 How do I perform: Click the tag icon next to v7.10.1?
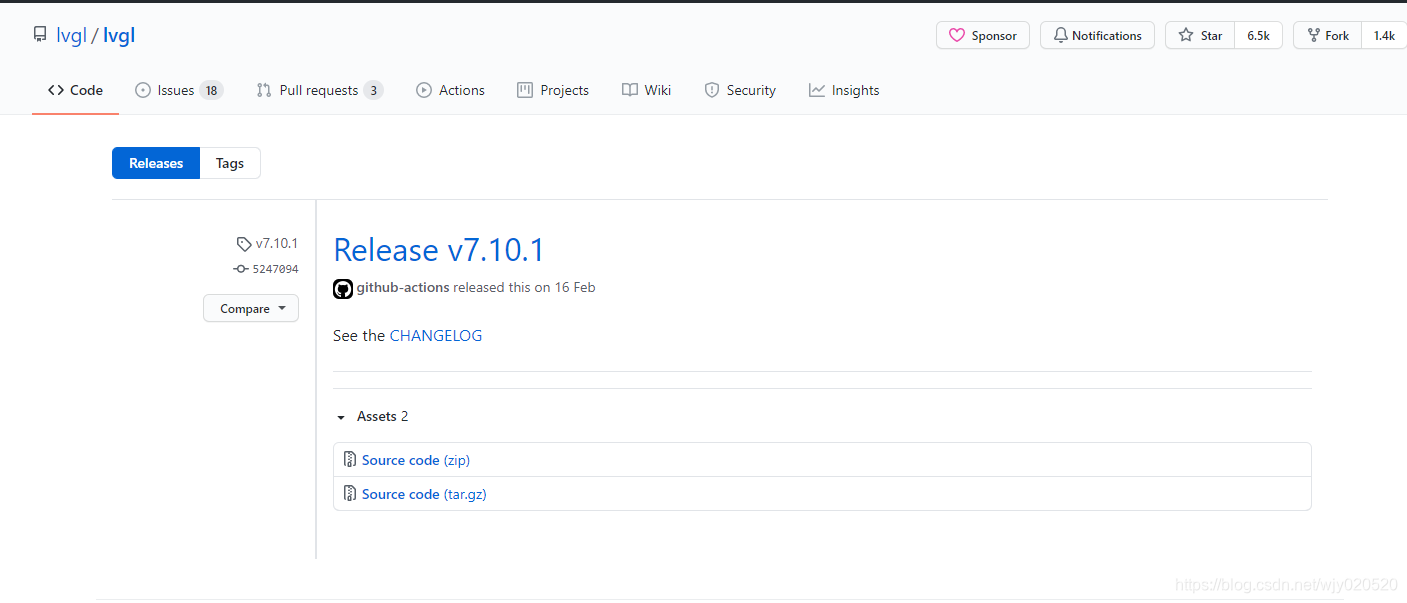pos(244,244)
